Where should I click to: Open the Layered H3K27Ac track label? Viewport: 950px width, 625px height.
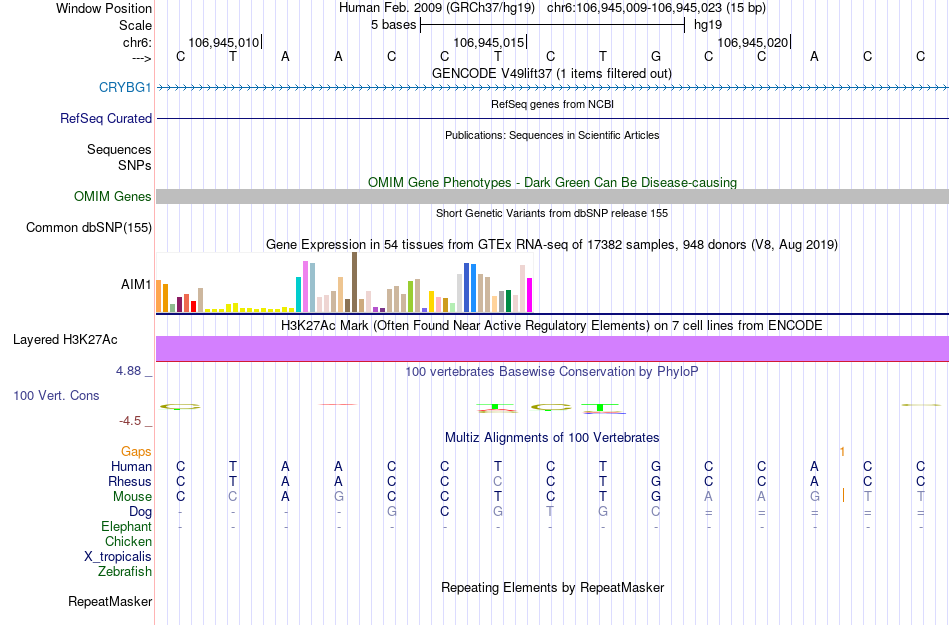(x=65, y=339)
